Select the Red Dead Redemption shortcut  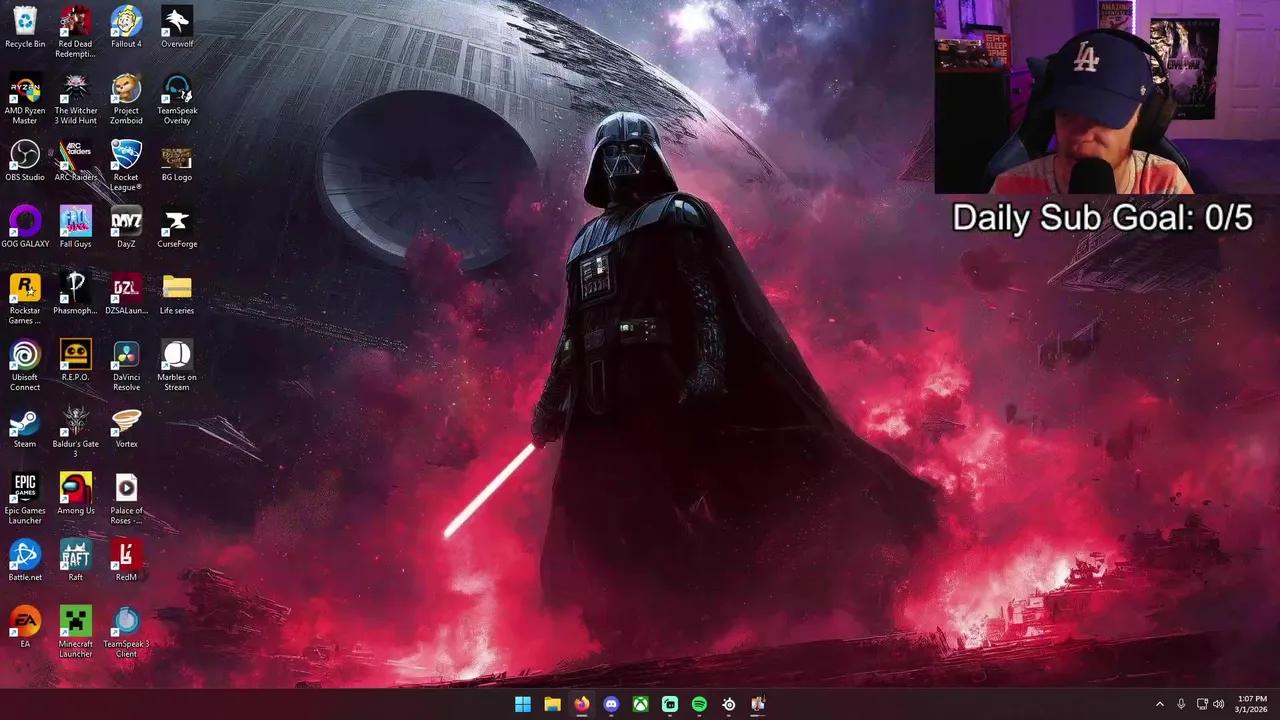(x=76, y=32)
